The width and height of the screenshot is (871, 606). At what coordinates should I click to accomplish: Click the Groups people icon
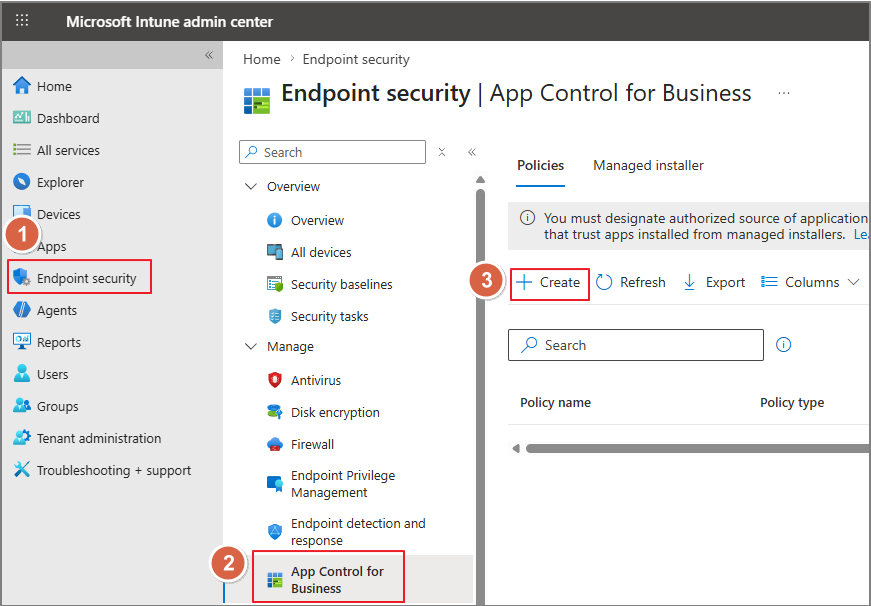[22, 405]
